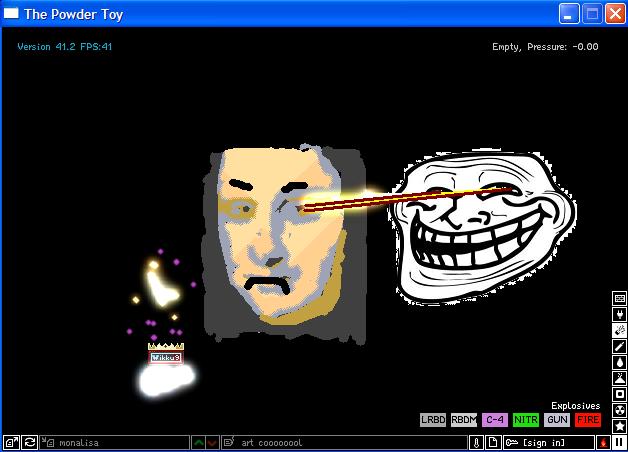
Task: Open the walls category at top of sidebar
Action: pos(619,298)
